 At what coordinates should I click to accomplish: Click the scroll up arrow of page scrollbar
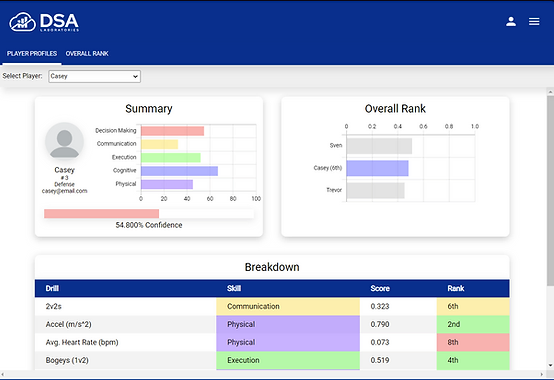550,92
